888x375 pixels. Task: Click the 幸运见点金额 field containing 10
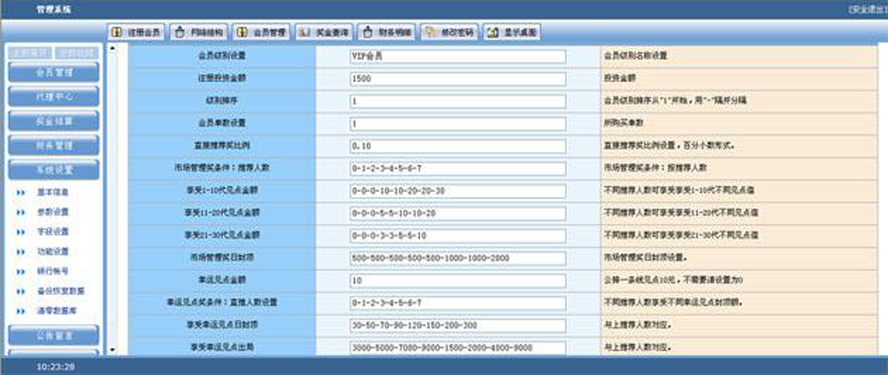458,281
